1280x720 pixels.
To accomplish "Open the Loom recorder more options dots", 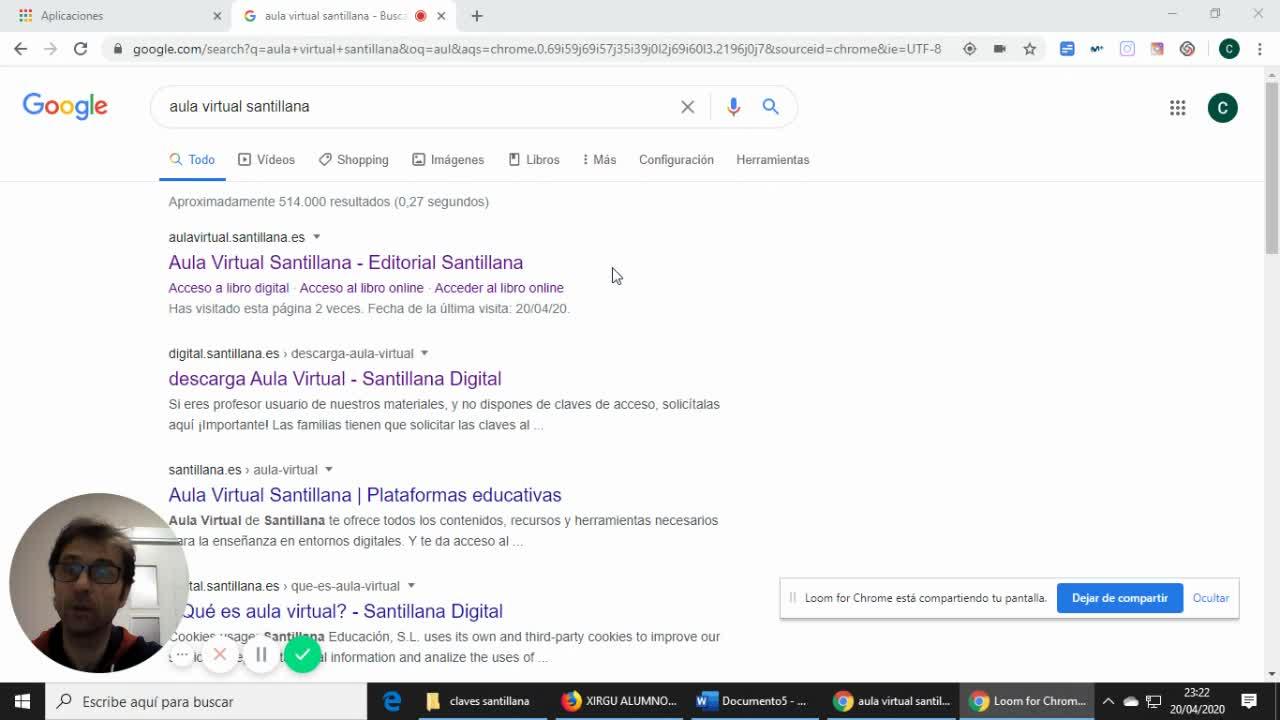I will point(182,655).
